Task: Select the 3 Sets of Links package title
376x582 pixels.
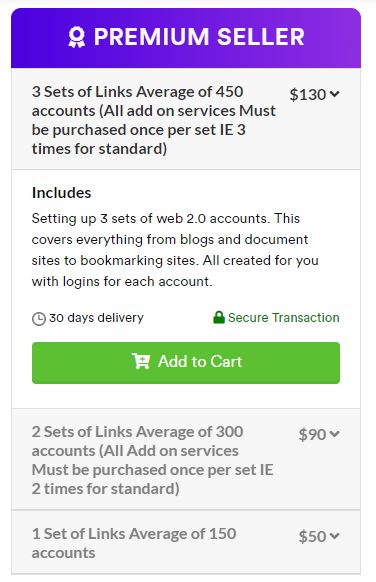Action: (x=154, y=120)
